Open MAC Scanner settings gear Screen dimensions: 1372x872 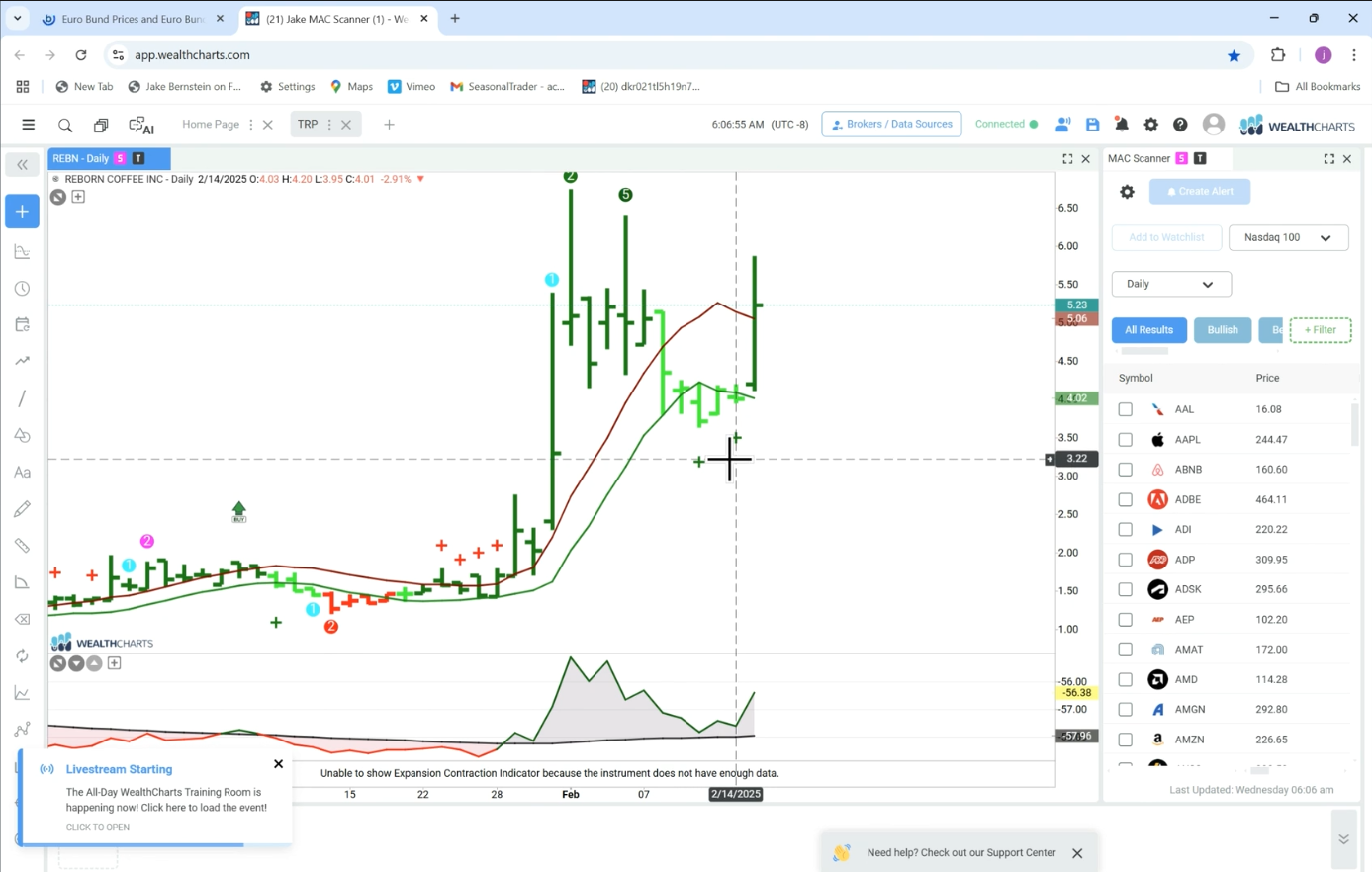tap(1127, 192)
